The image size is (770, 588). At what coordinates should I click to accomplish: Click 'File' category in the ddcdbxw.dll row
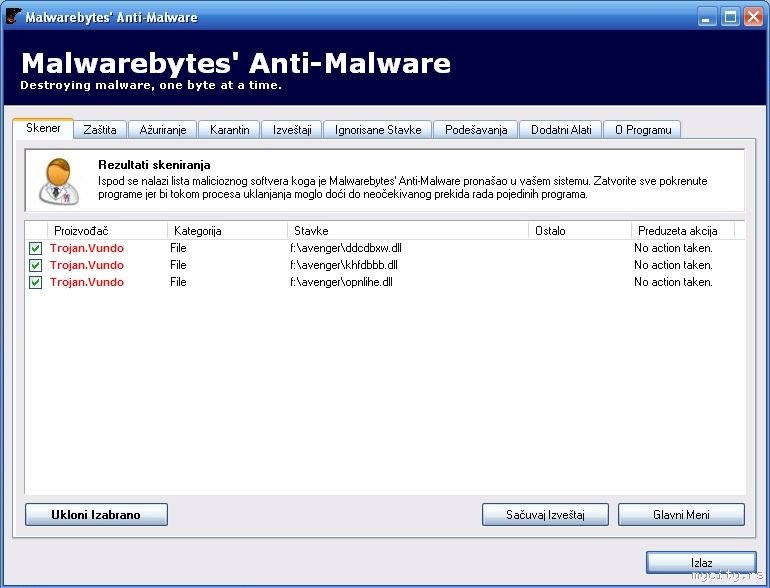click(x=178, y=248)
